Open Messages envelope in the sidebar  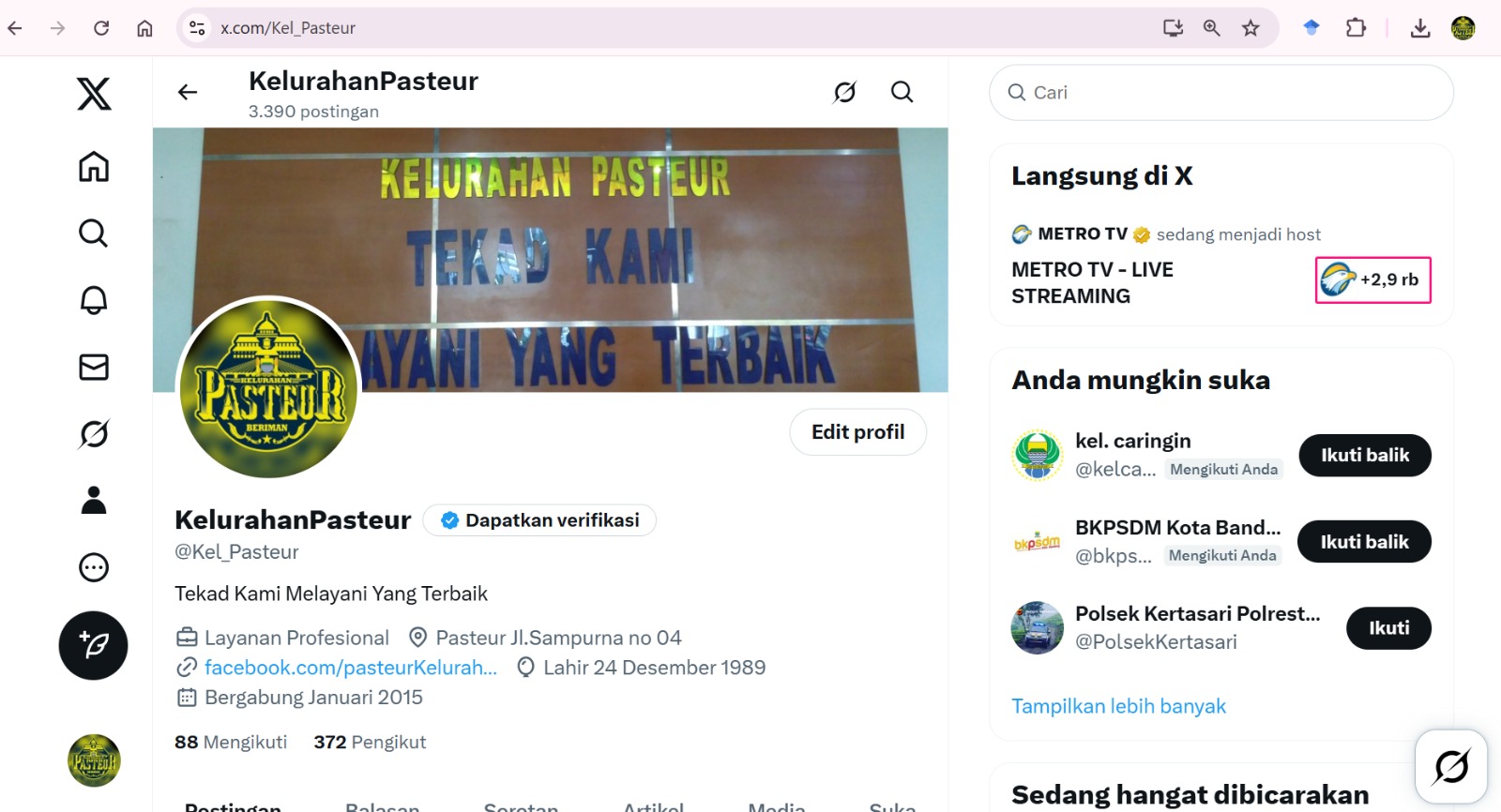[x=94, y=367]
